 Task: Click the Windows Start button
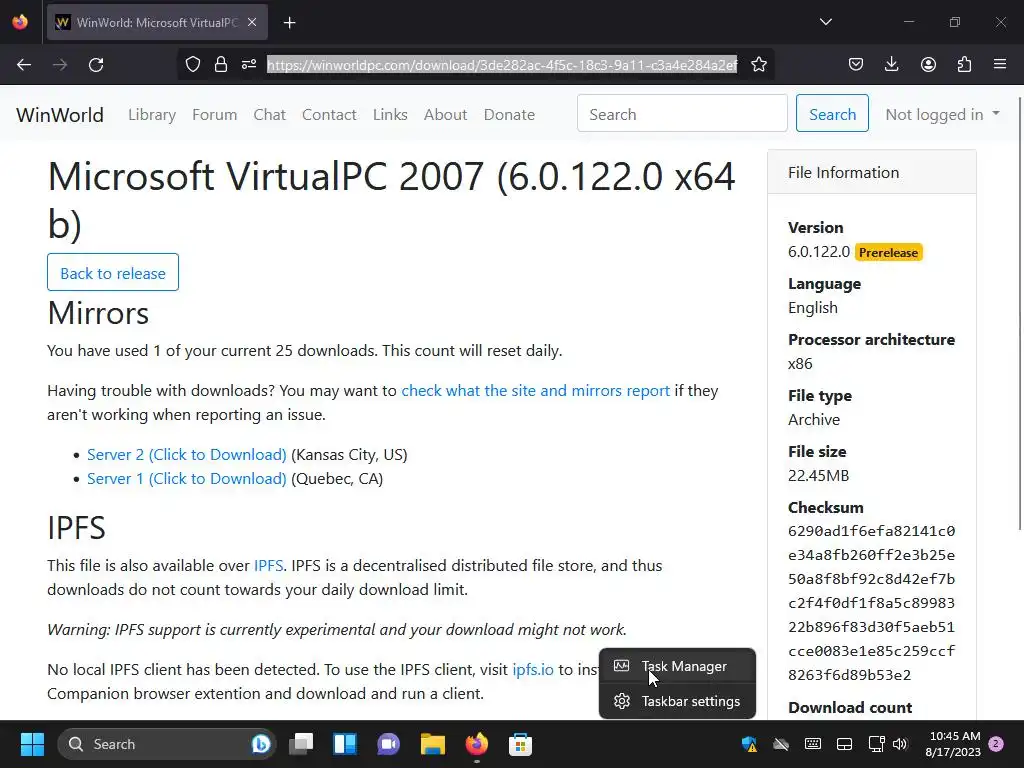pos(32,744)
